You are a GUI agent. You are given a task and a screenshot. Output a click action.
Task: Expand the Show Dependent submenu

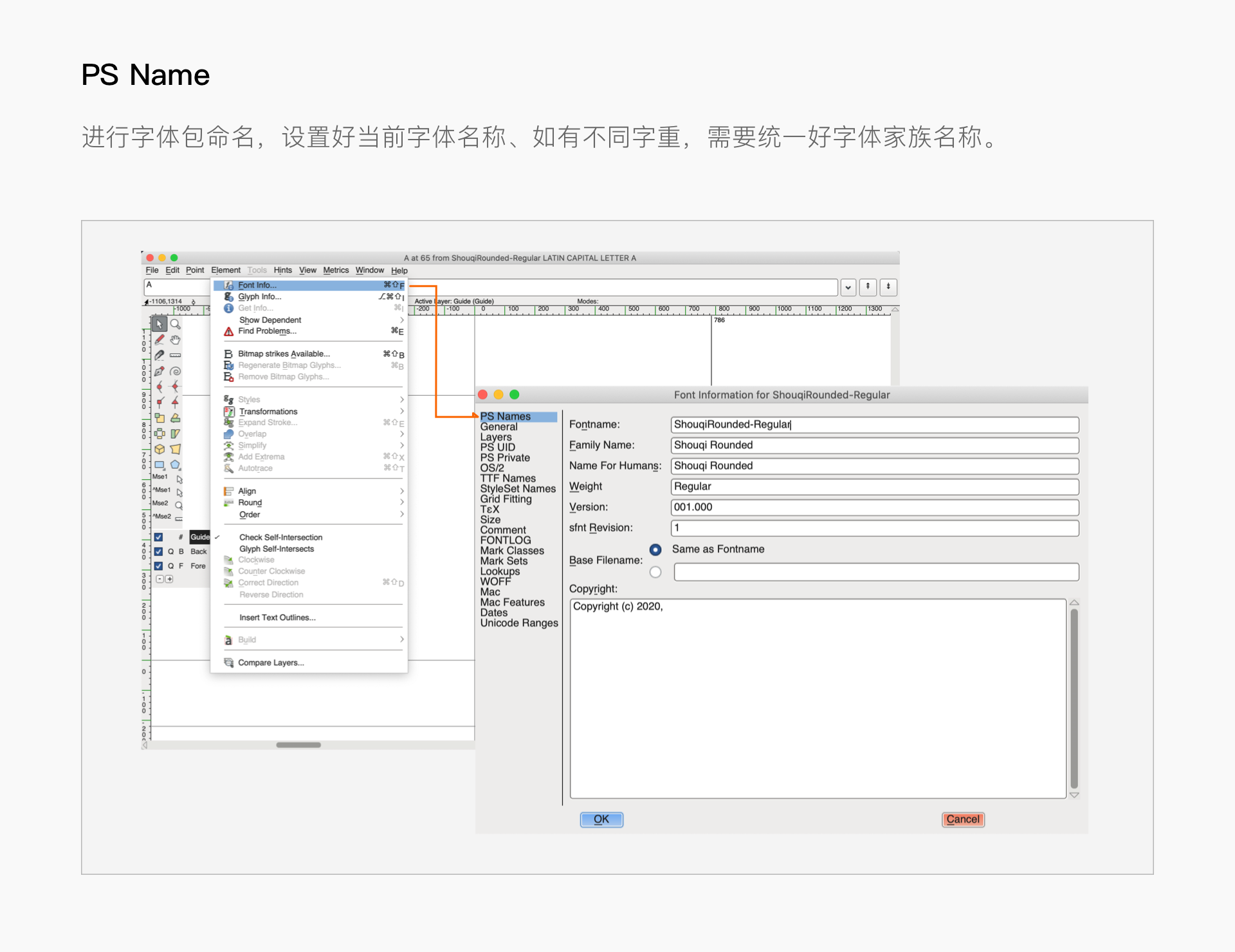[402, 320]
